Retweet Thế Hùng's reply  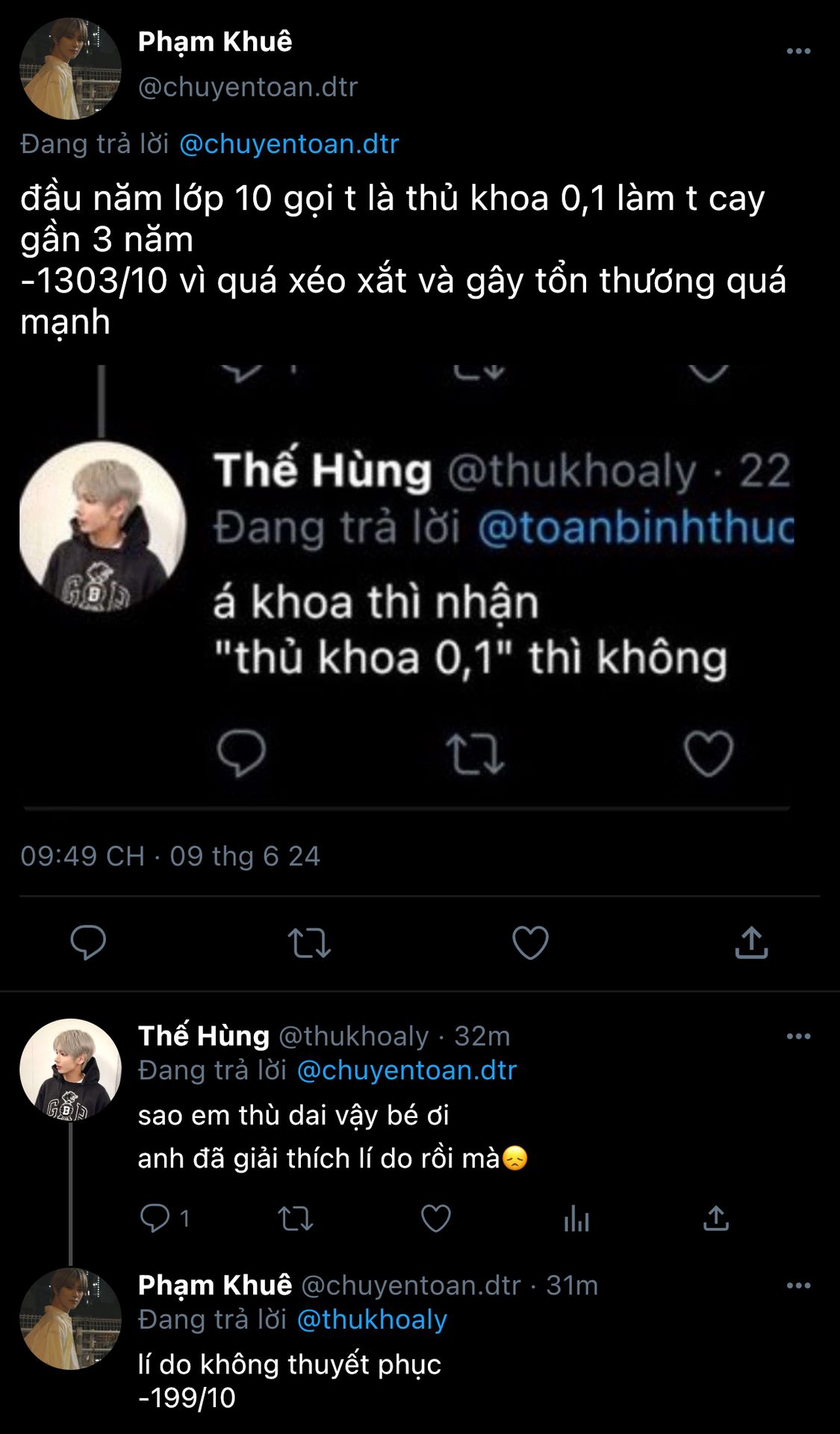pos(295,1218)
